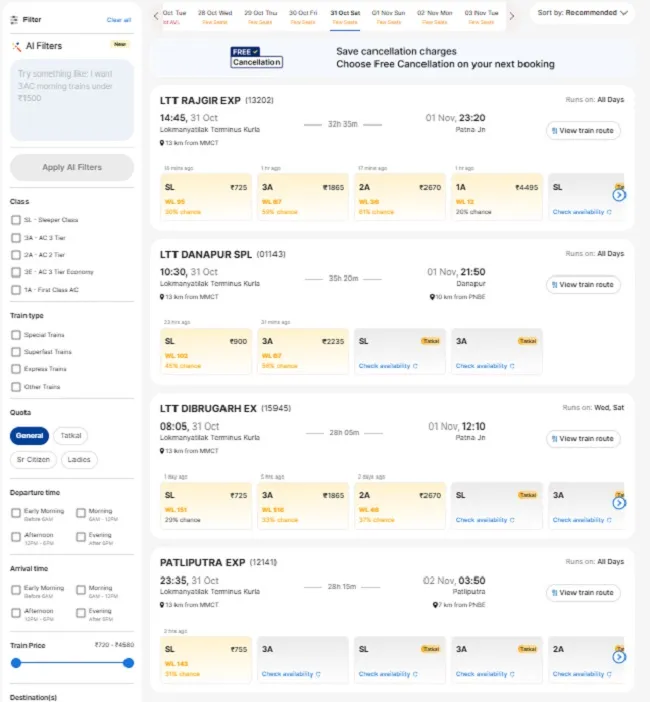The height and width of the screenshot is (702, 650).
Task: Tick 3A - AC 3 Tier checkbox
Action: click(x=16, y=238)
